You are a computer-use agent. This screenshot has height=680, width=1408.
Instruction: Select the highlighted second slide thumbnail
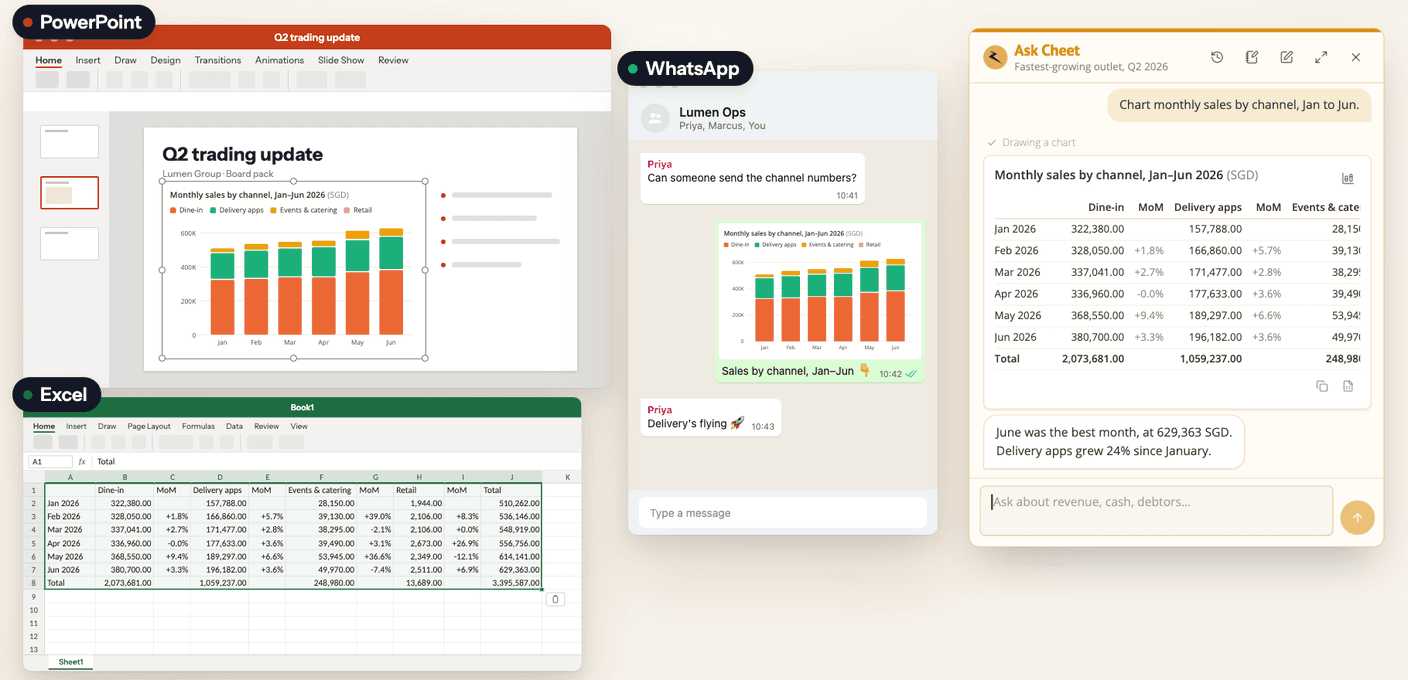(69, 192)
